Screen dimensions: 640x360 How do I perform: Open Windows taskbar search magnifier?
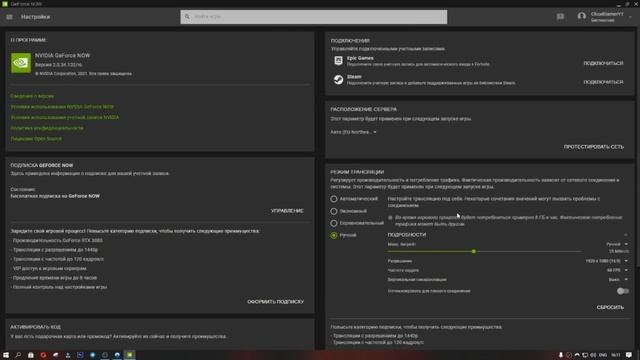click(18, 355)
